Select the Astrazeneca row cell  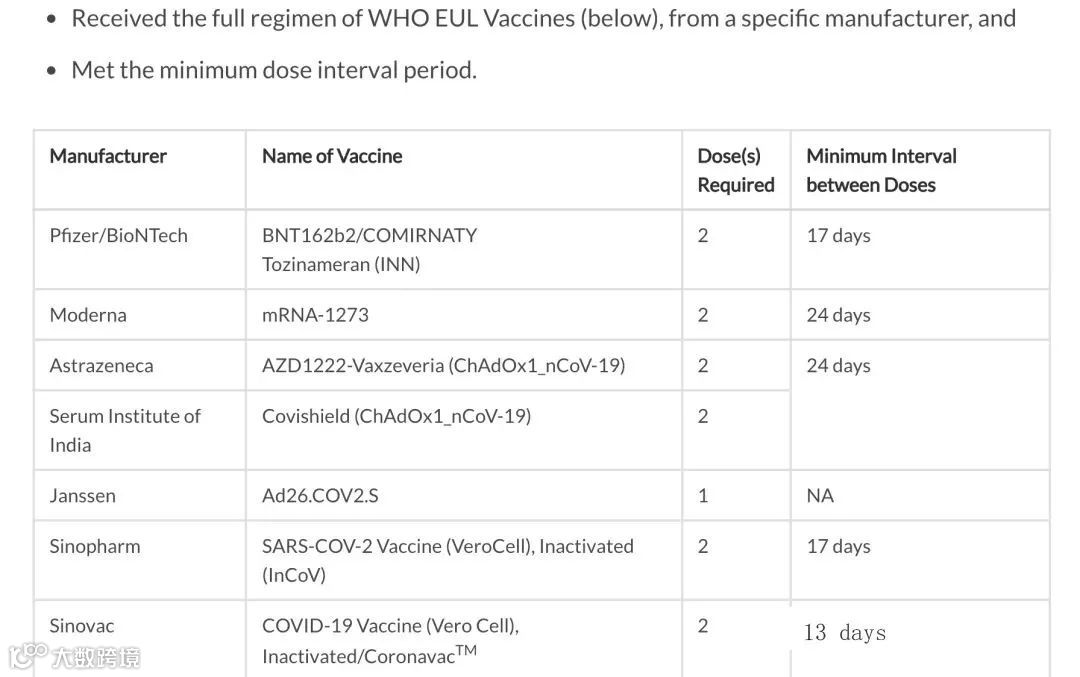pyautogui.click(x=101, y=366)
